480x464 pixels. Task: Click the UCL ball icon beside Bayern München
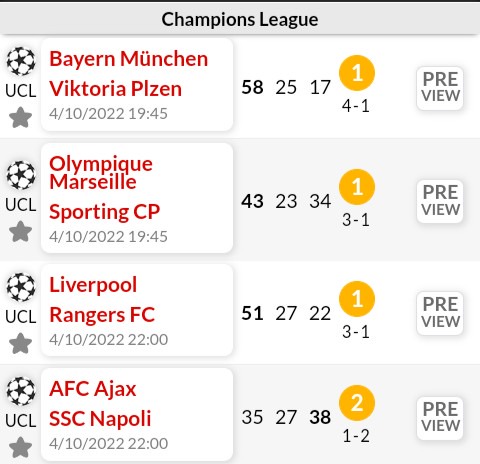coord(21,61)
